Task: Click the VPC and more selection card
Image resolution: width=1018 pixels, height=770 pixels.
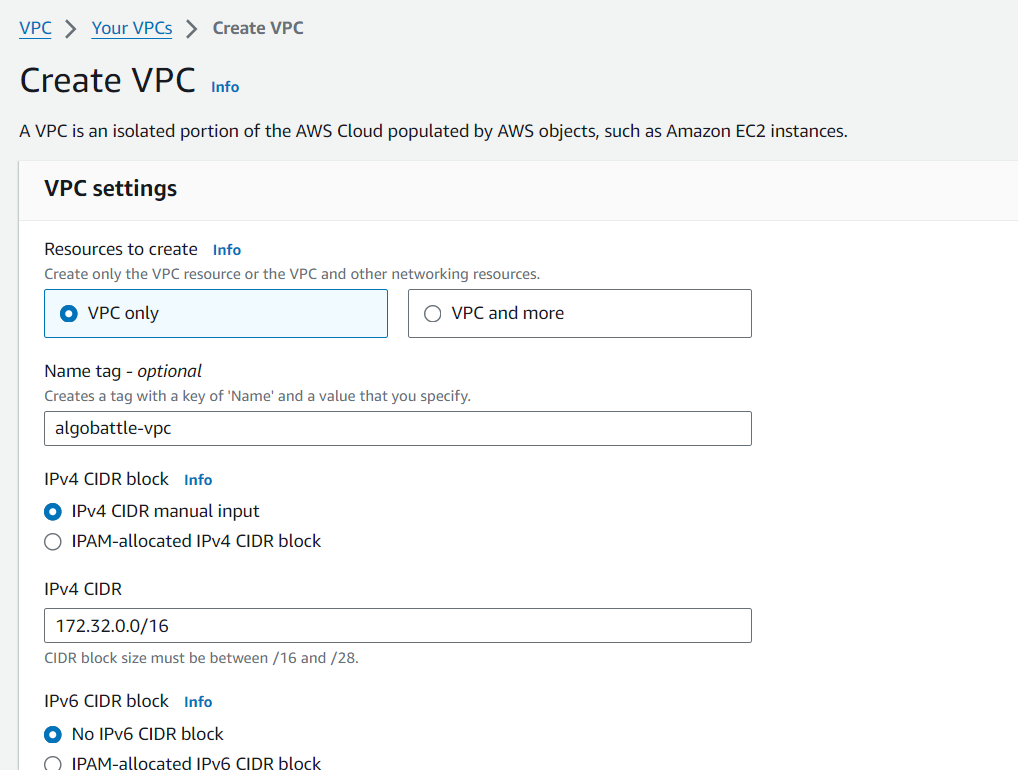Action: [x=579, y=312]
